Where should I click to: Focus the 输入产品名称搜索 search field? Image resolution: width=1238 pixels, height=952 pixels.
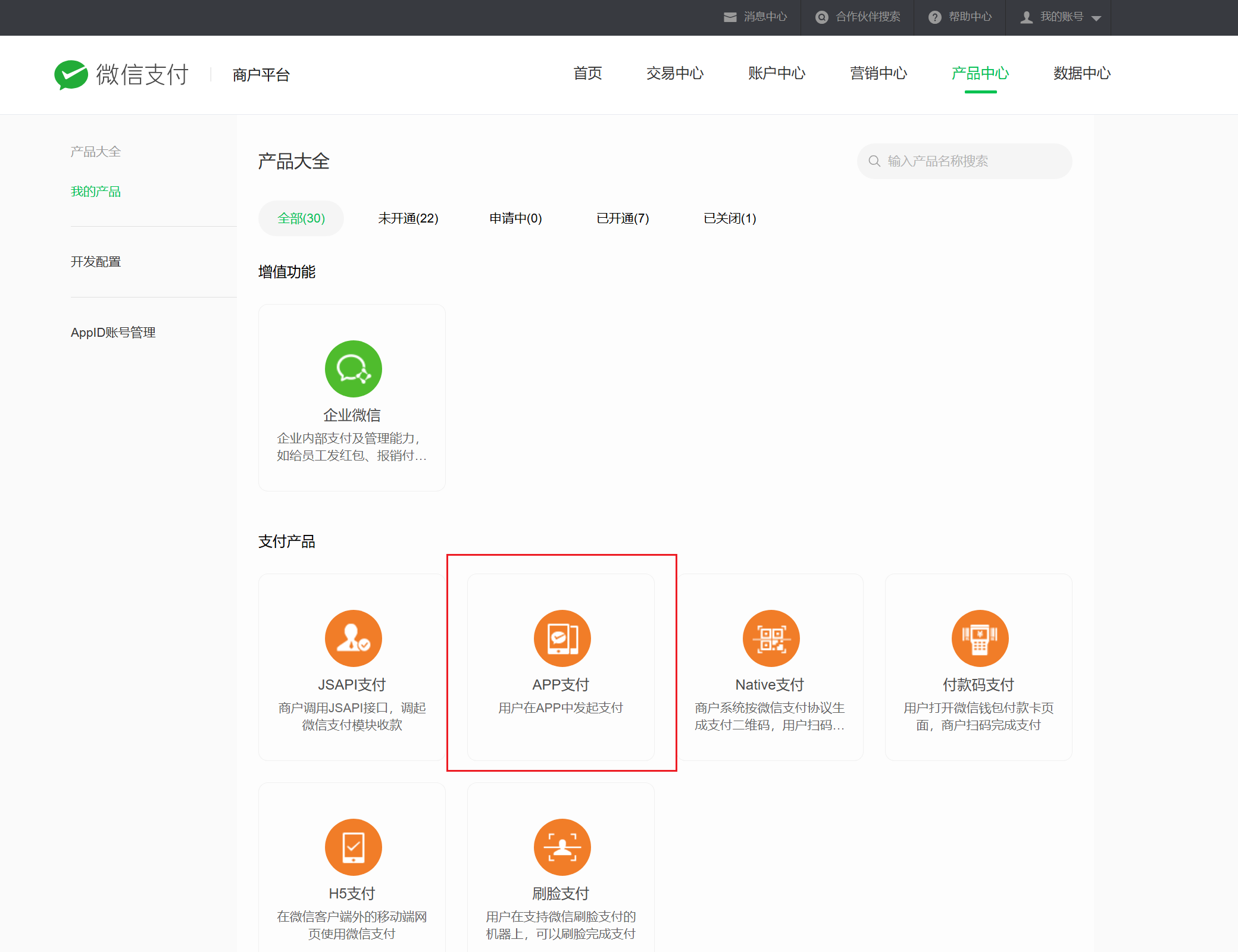pyautogui.click(x=965, y=161)
